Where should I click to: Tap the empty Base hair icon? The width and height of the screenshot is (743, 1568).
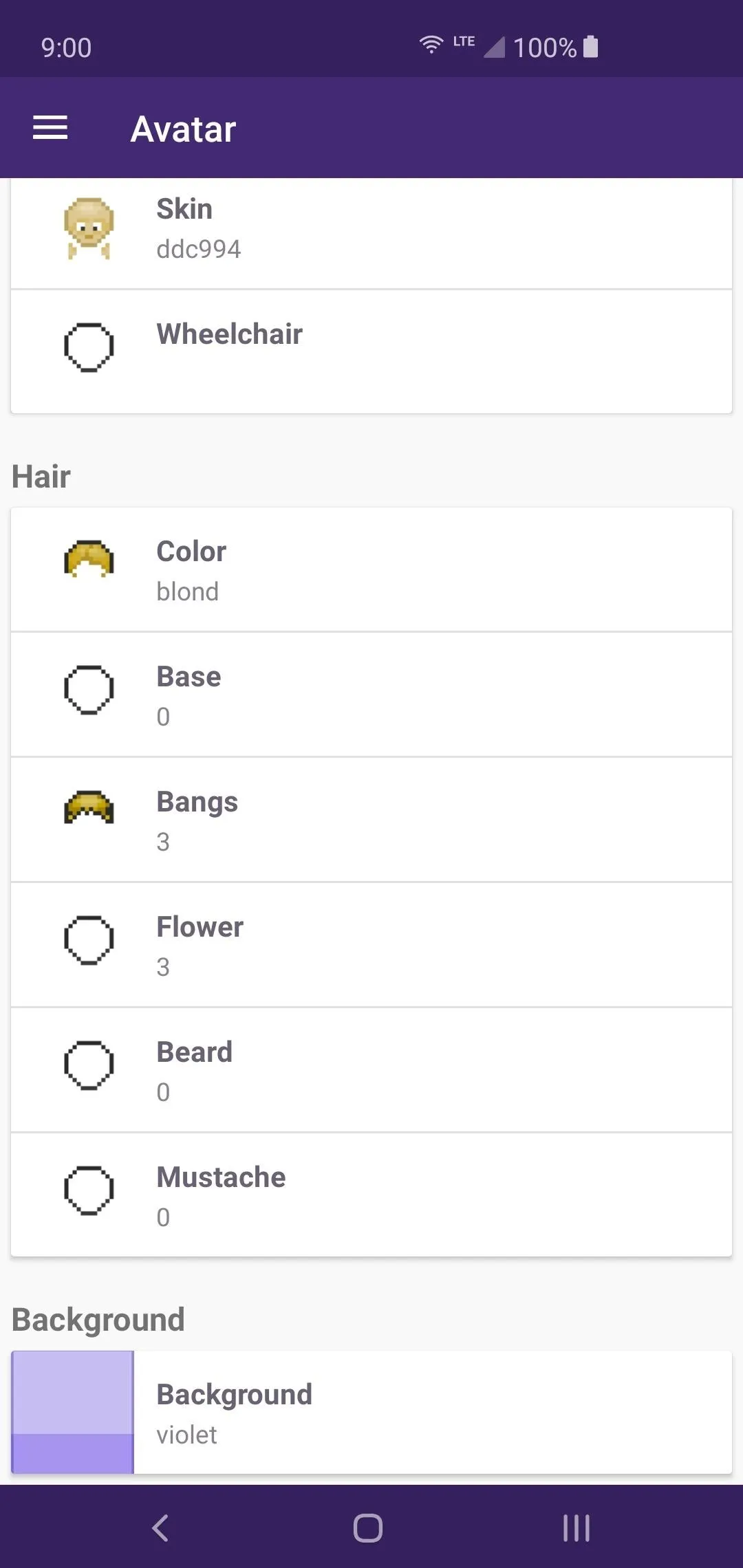click(89, 689)
